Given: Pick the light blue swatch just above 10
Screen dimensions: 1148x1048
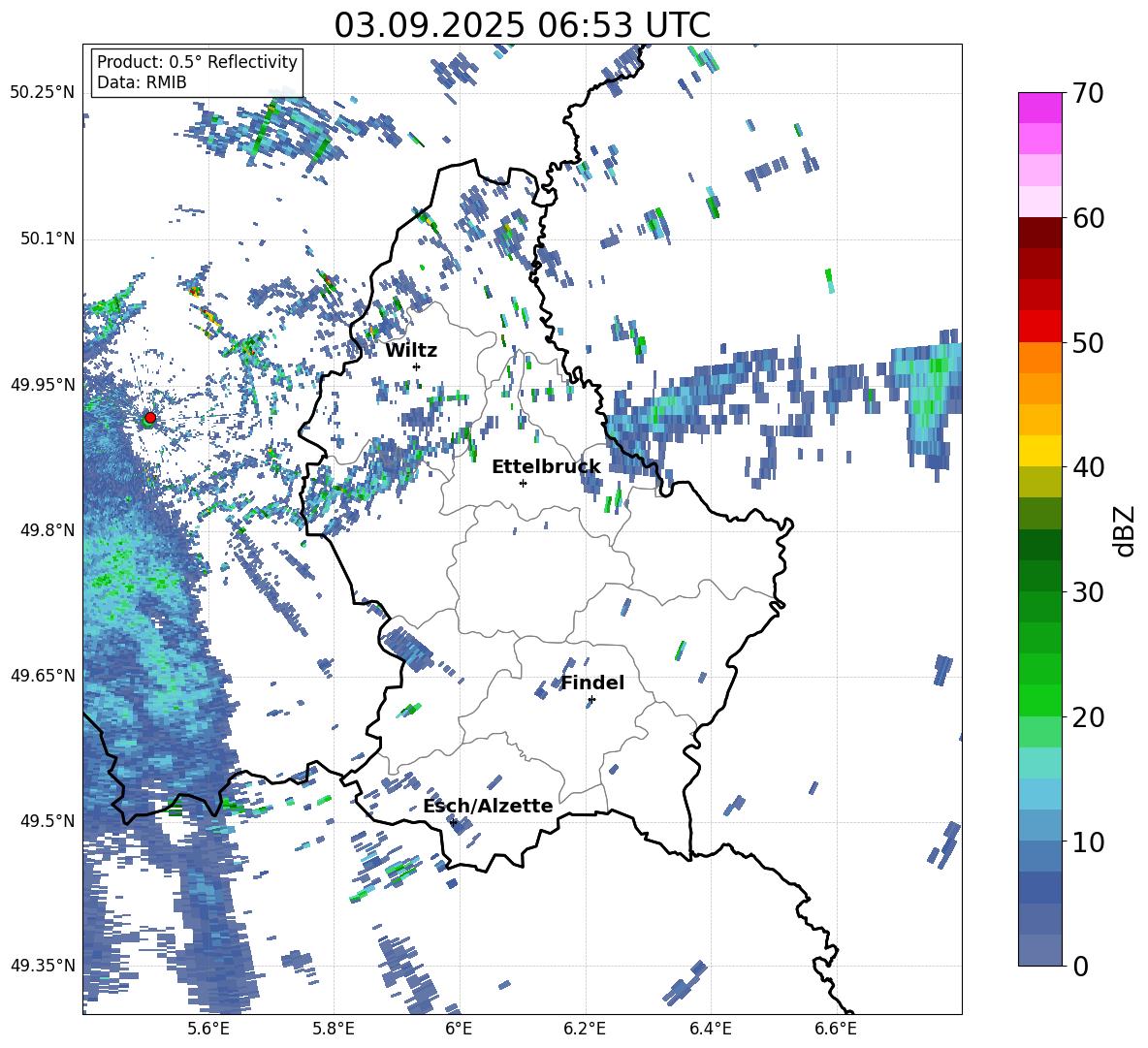Looking at the screenshot, I should pos(1039,826).
